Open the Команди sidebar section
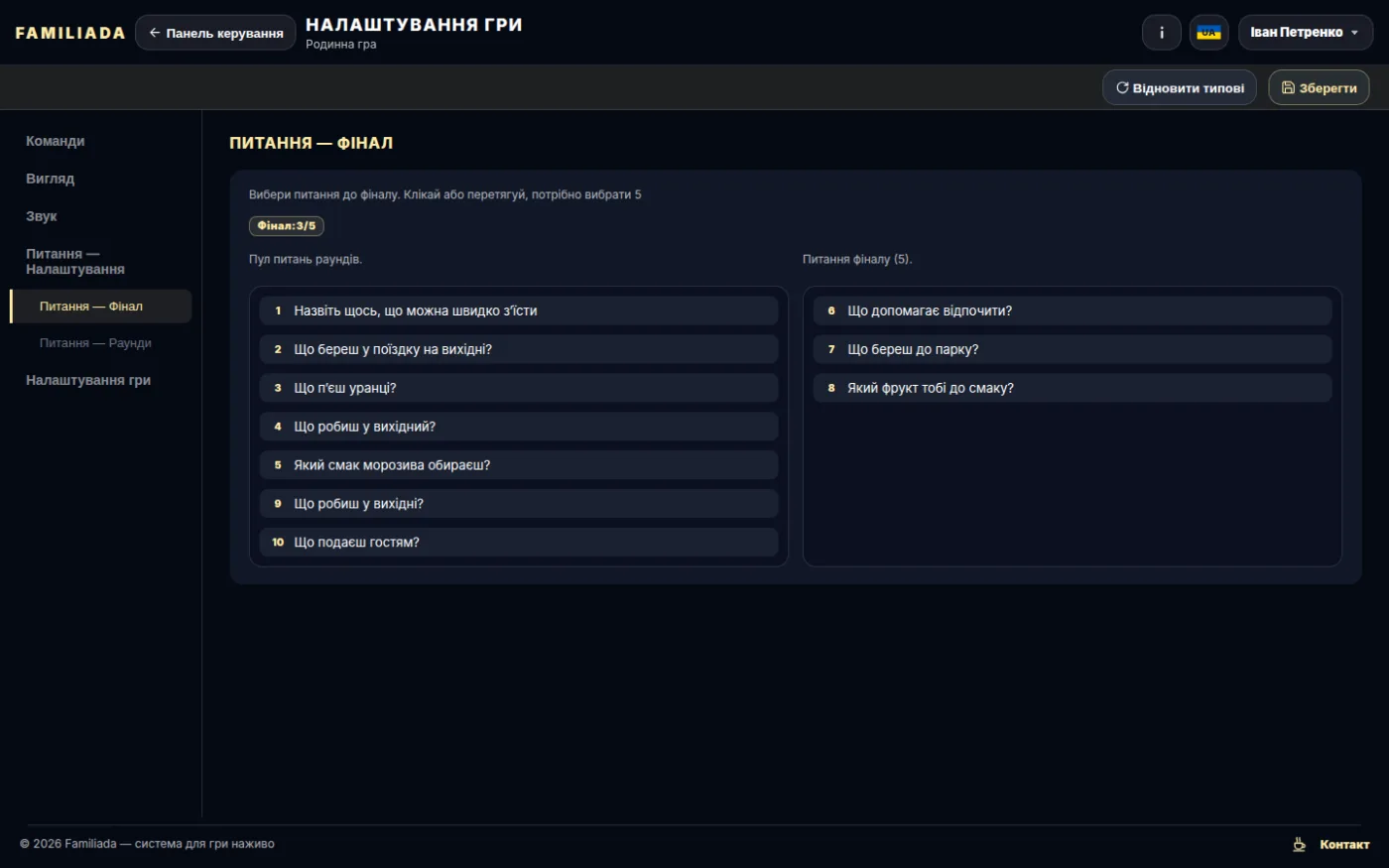1389x868 pixels. pos(56,141)
